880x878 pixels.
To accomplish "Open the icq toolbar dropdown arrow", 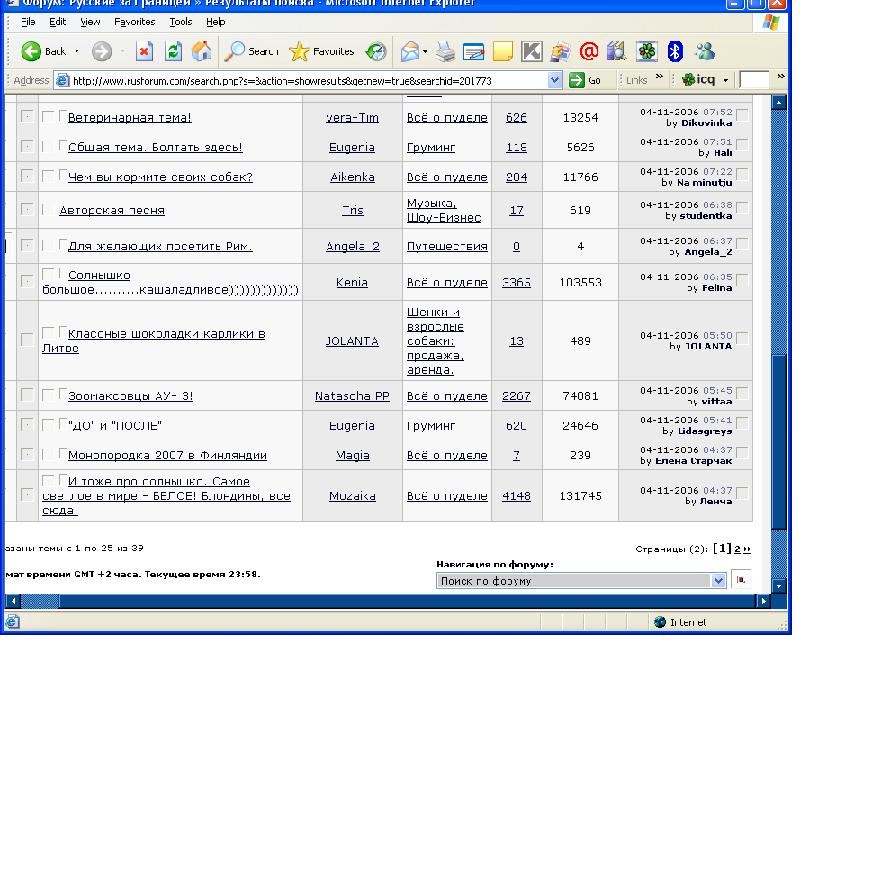I will point(726,80).
